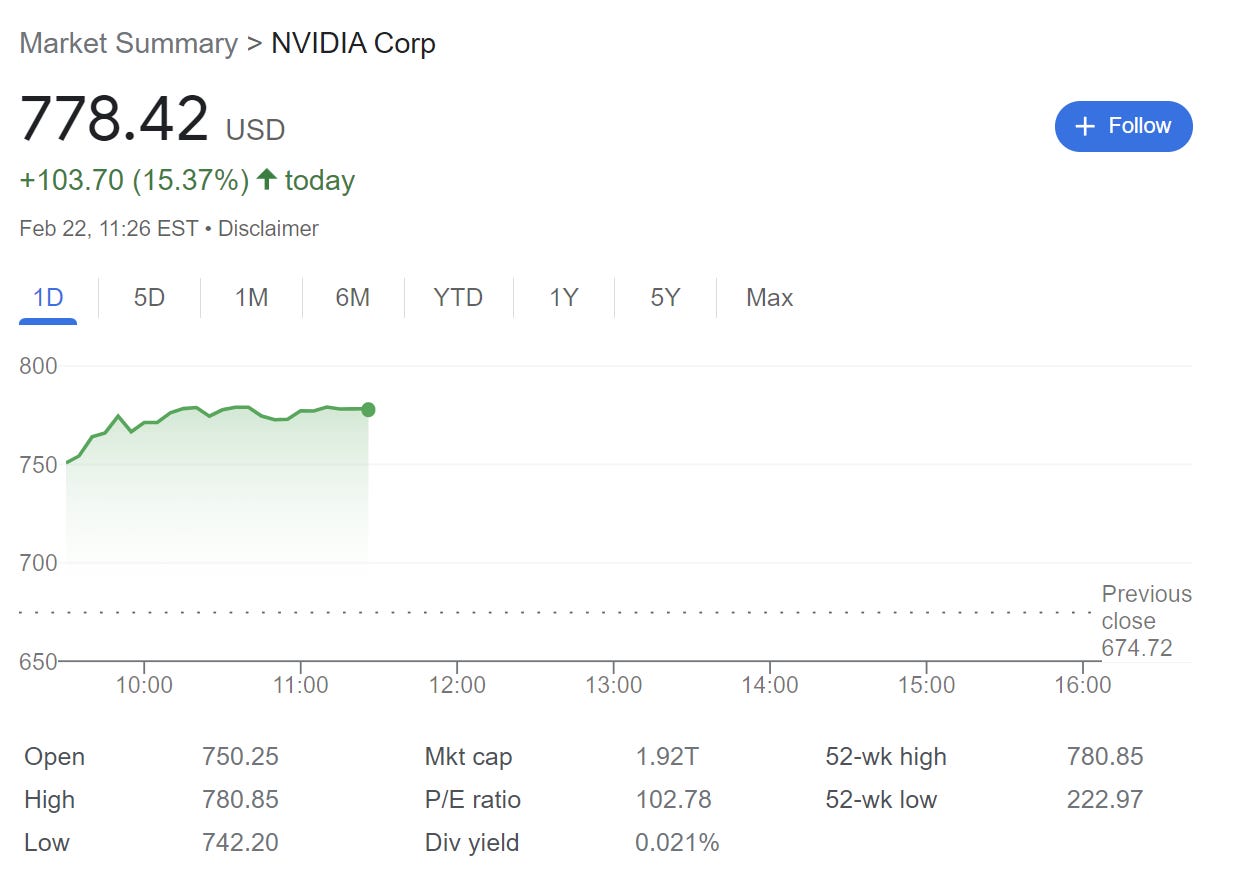Select the 1D time range tab
Image resolution: width=1250 pixels, height=872 pixels.
click(48, 297)
